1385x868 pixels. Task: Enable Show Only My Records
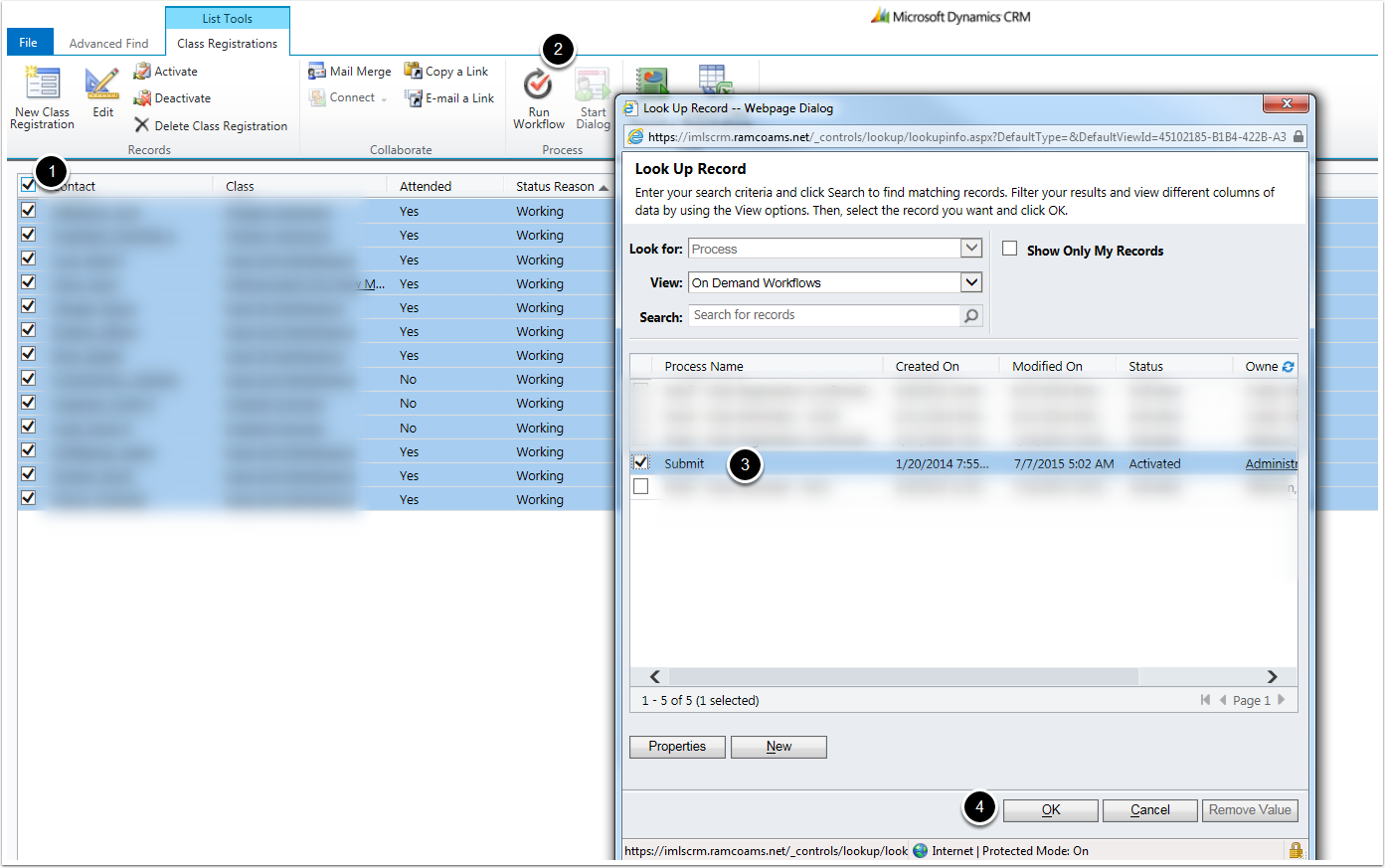1009,250
